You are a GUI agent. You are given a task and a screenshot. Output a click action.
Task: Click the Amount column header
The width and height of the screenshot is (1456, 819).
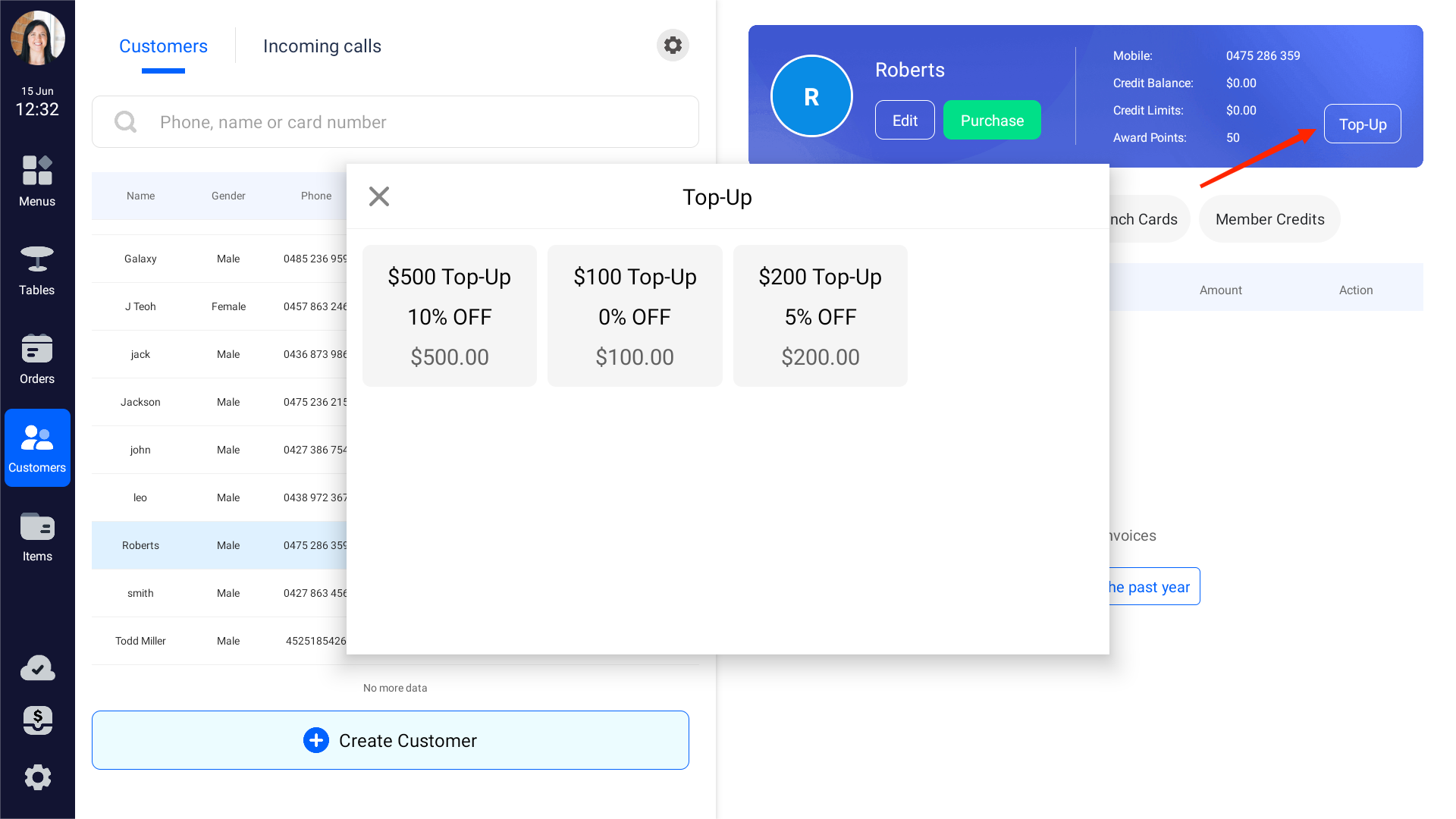1220,290
